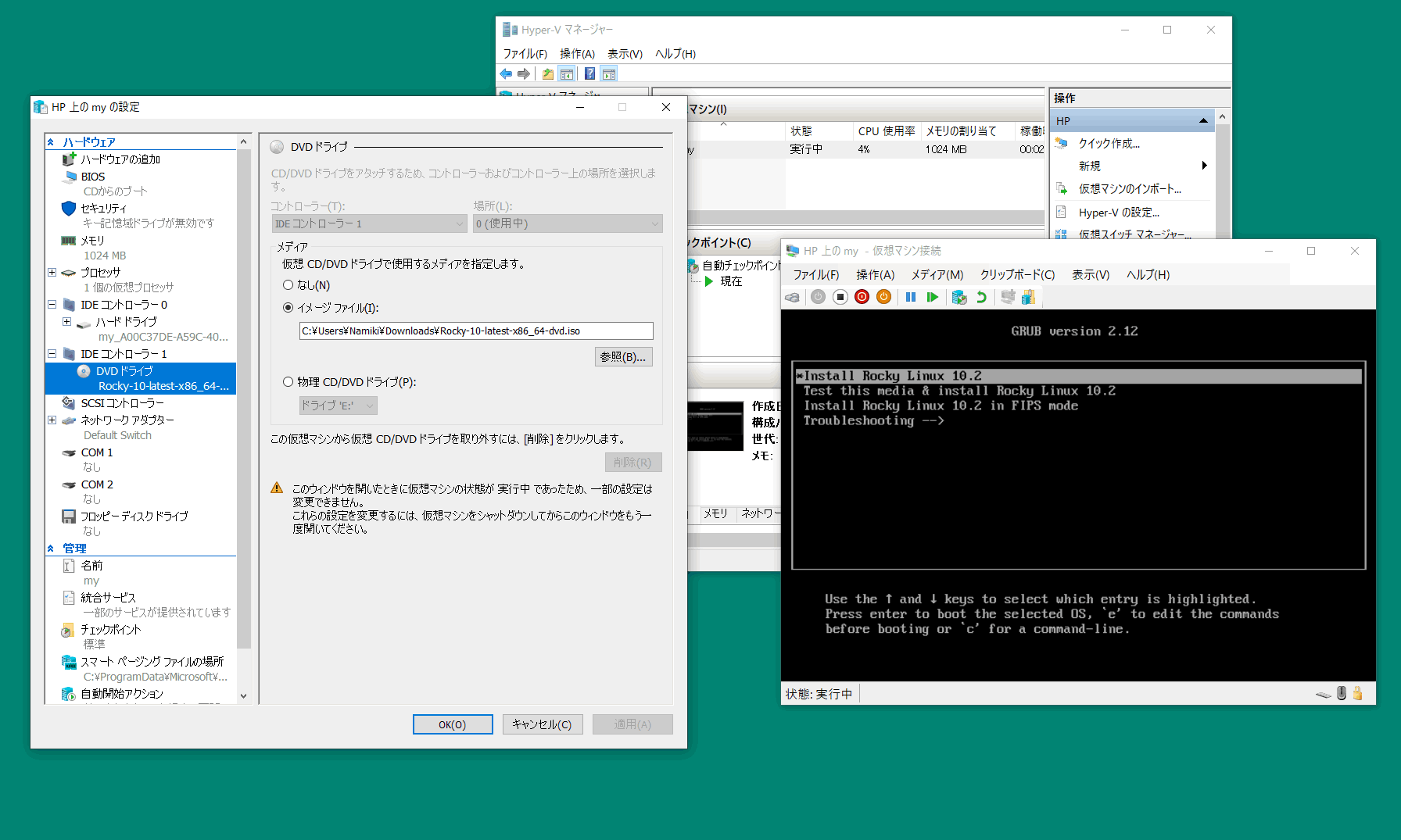Click the Share/zip icon at VM toolbar end
This screenshot has height=840, width=1401.
pyautogui.click(x=1029, y=297)
